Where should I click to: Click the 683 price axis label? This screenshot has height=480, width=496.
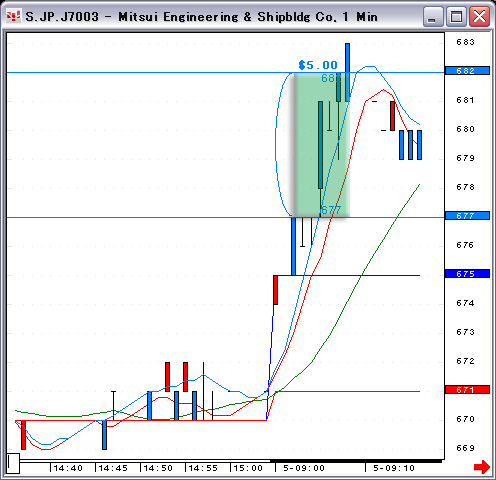465,42
